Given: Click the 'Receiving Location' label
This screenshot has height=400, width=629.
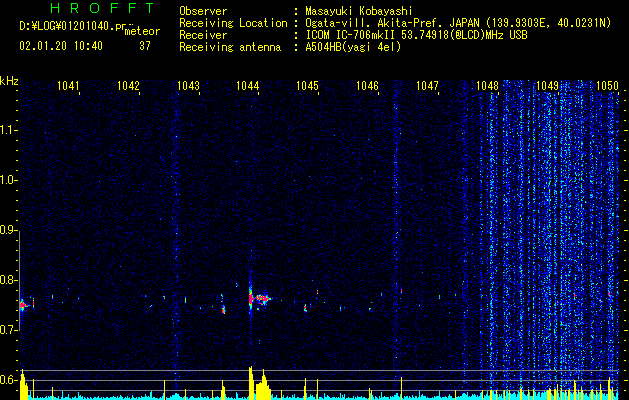Looking at the screenshot, I should 233,23.
